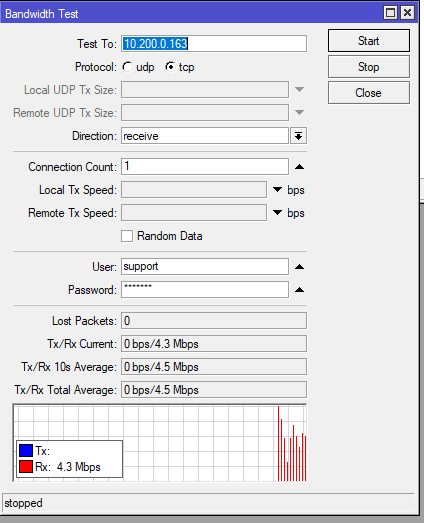Image resolution: width=424 pixels, height=523 pixels.
Task: Click the Remote Tx Speed field
Action: coord(194,212)
